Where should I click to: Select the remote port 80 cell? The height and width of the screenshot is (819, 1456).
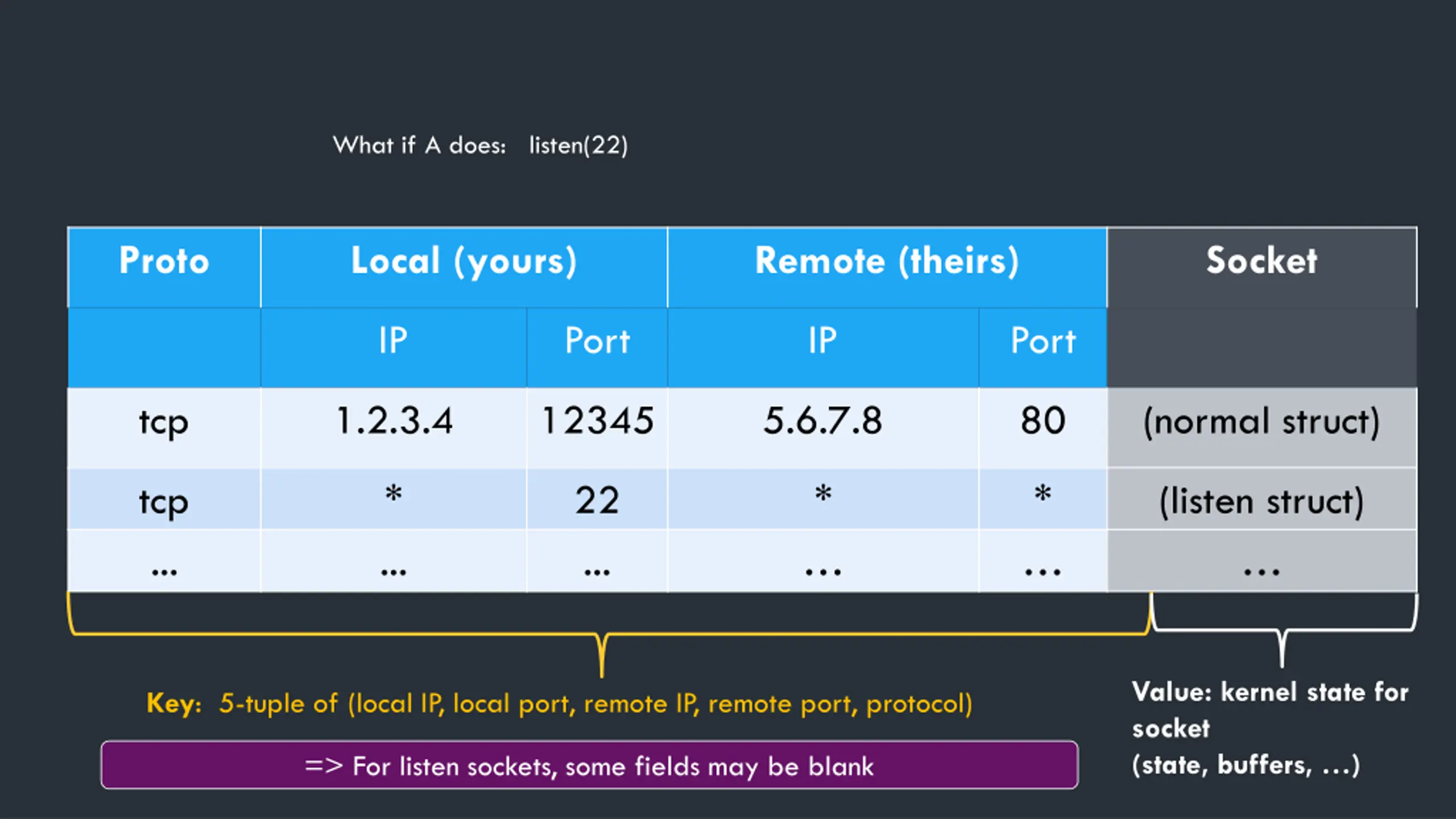(1043, 428)
